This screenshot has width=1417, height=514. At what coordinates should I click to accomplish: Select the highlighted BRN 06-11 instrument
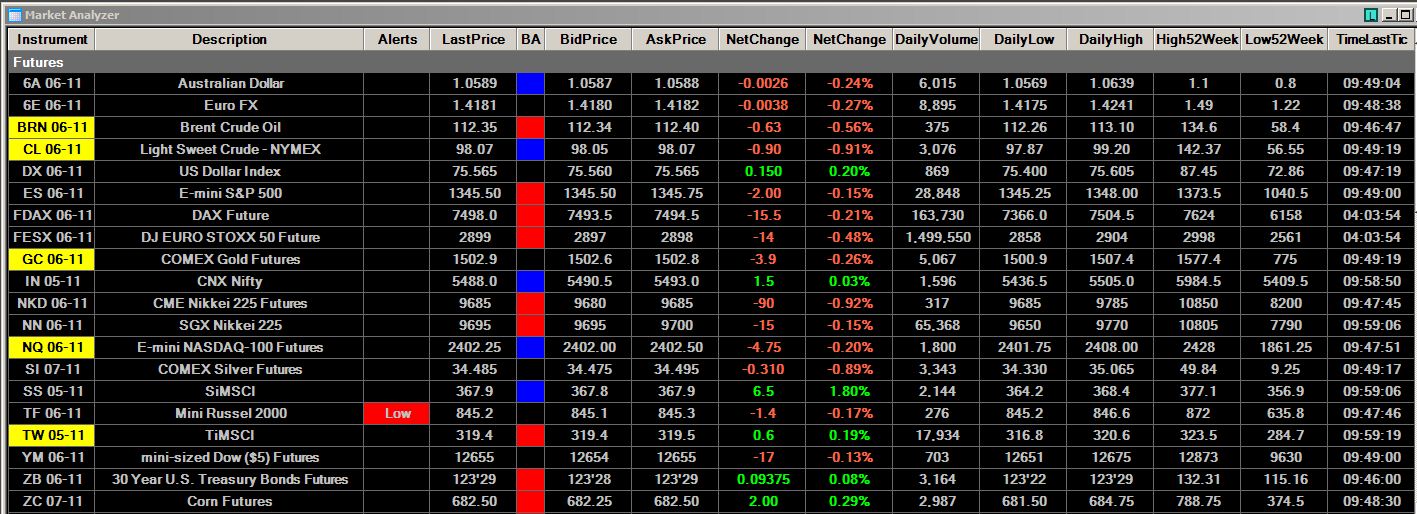(x=52, y=127)
